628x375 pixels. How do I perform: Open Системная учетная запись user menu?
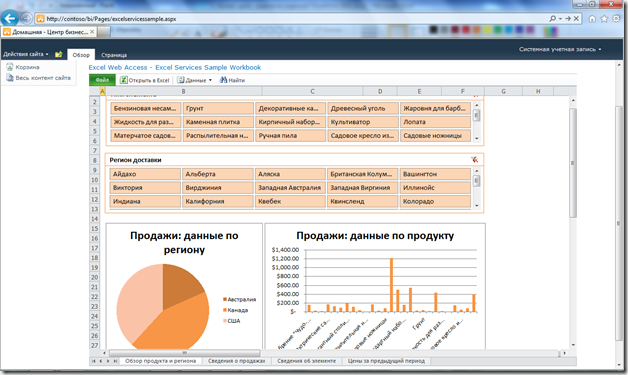tap(560, 49)
